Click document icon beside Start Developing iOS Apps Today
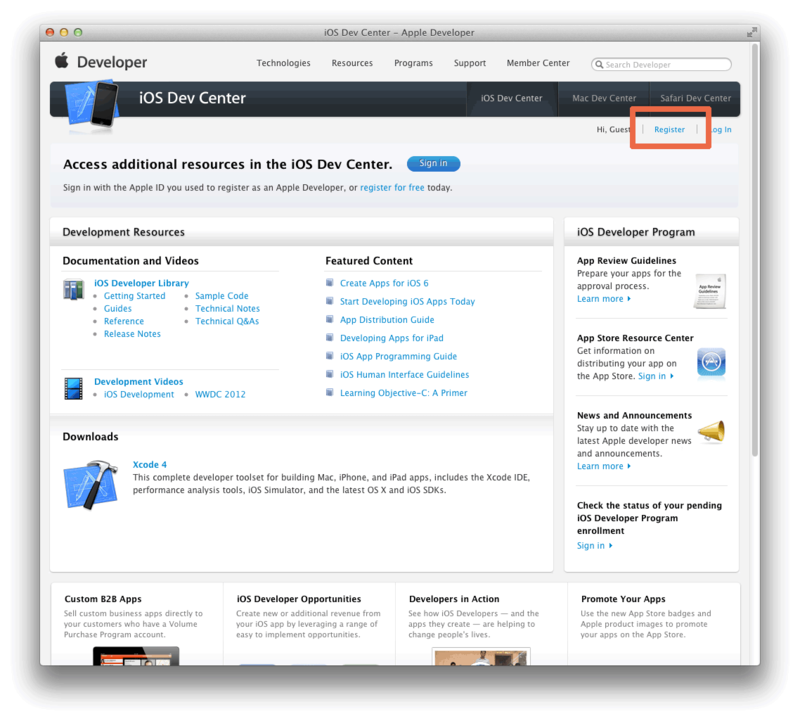This screenshot has width=800, height=721. point(330,301)
